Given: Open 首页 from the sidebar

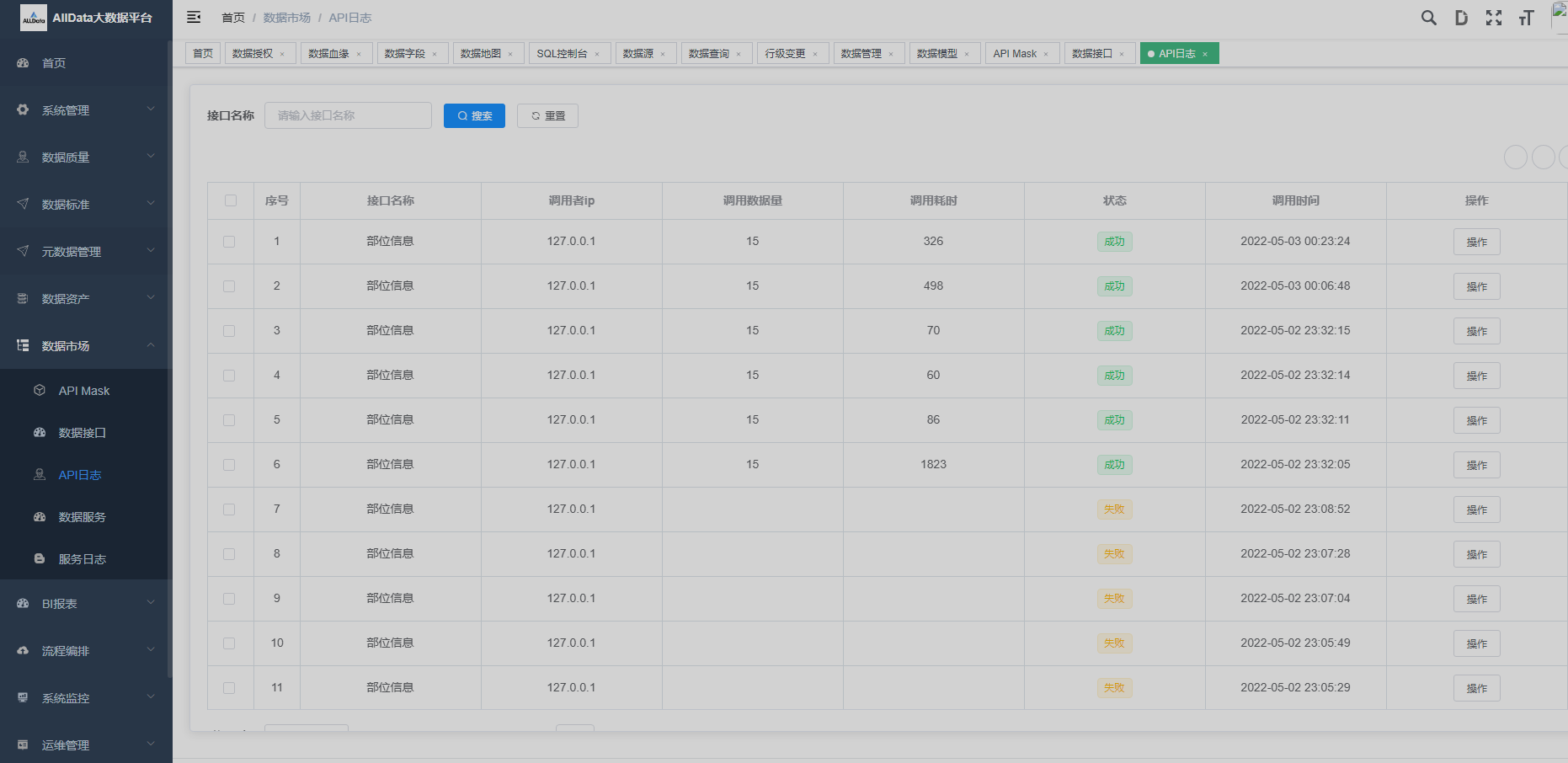Looking at the screenshot, I should (54, 63).
